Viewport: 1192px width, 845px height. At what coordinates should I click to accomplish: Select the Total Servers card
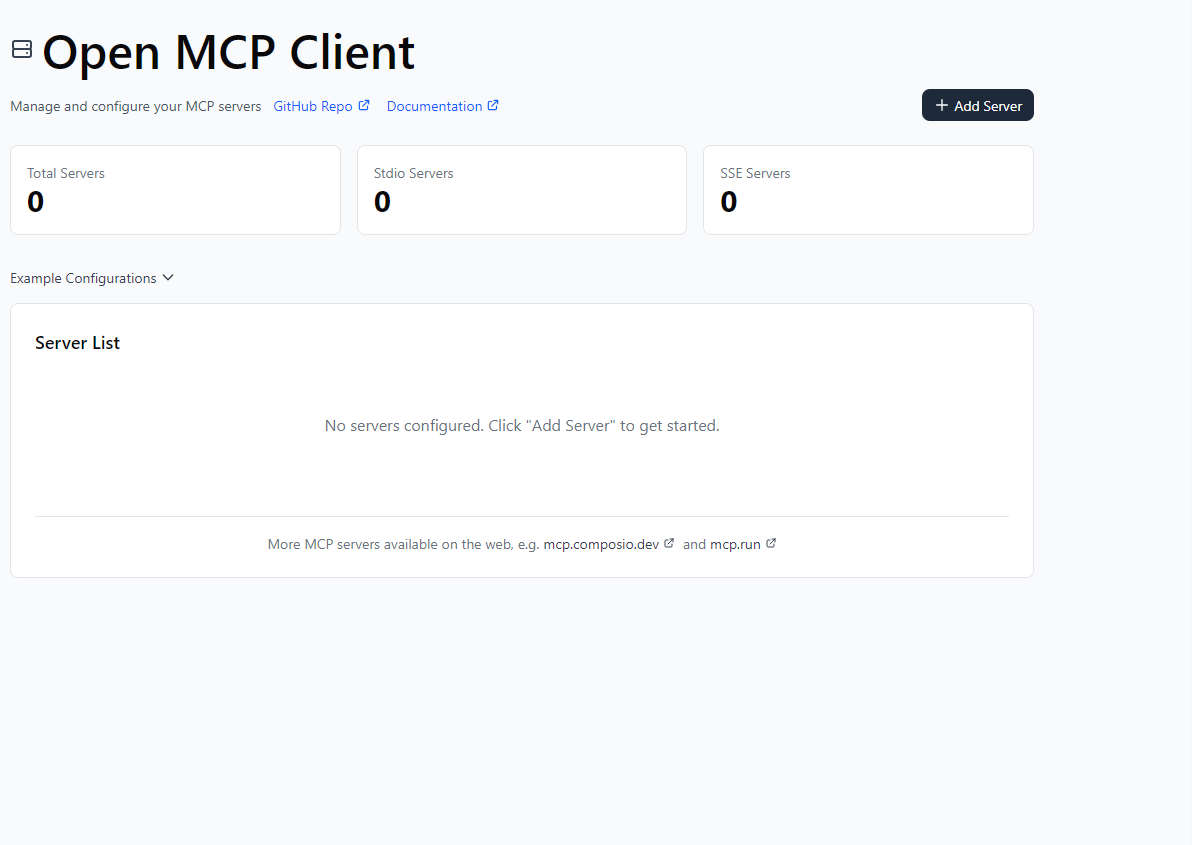(176, 190)
